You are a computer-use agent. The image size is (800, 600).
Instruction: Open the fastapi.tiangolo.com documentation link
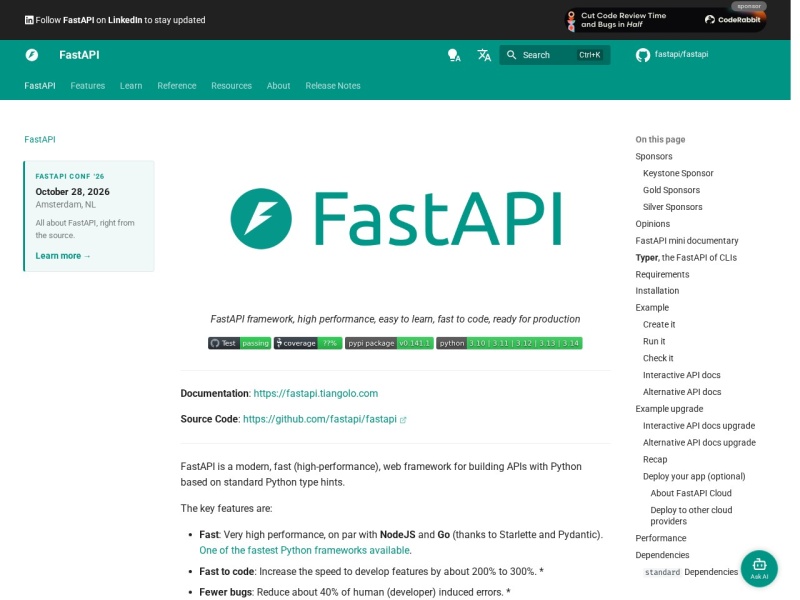pyautogui.click(x=316, y=393)
